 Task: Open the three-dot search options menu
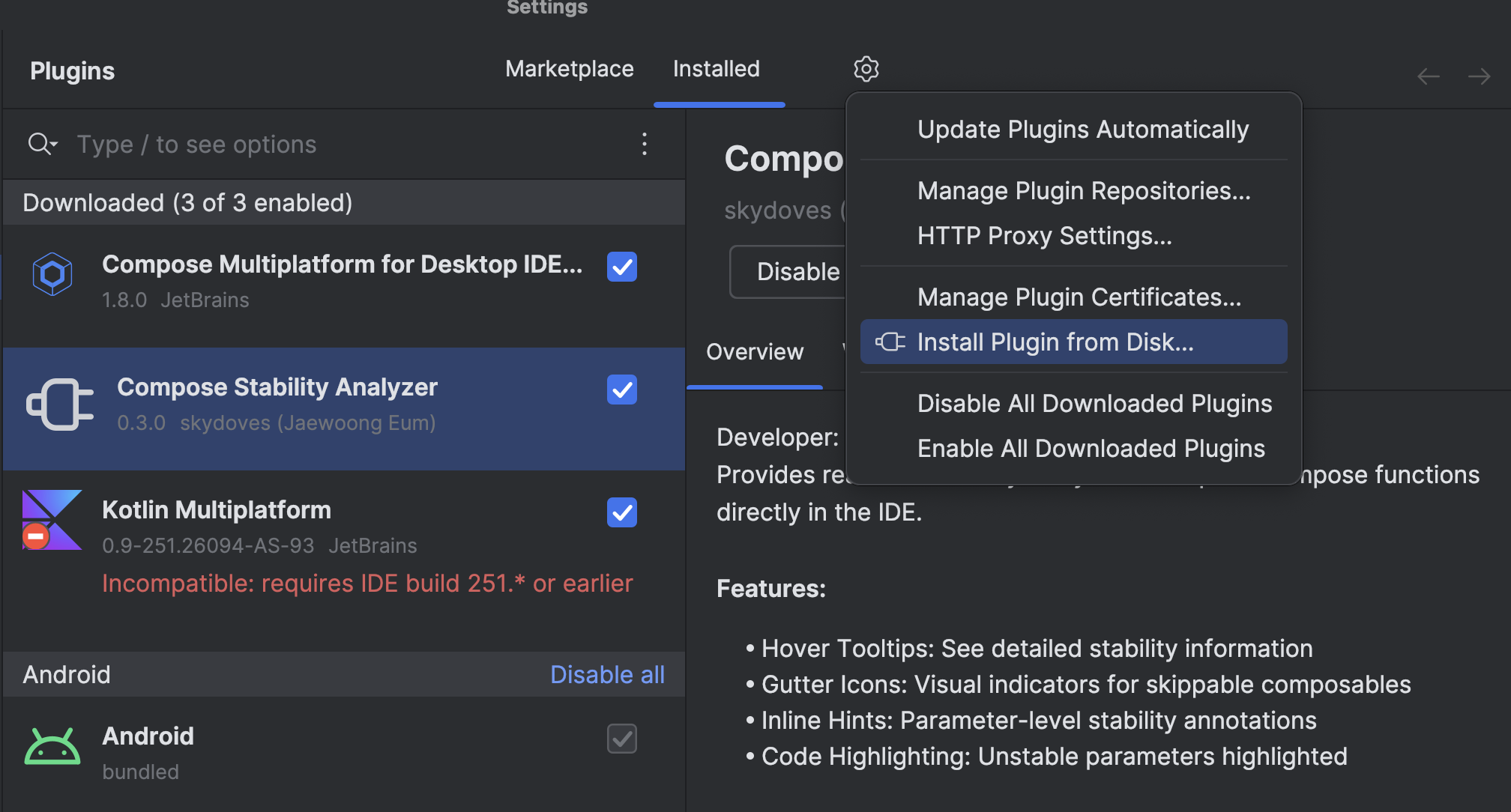pyautogui.click(x=644, y=144)
